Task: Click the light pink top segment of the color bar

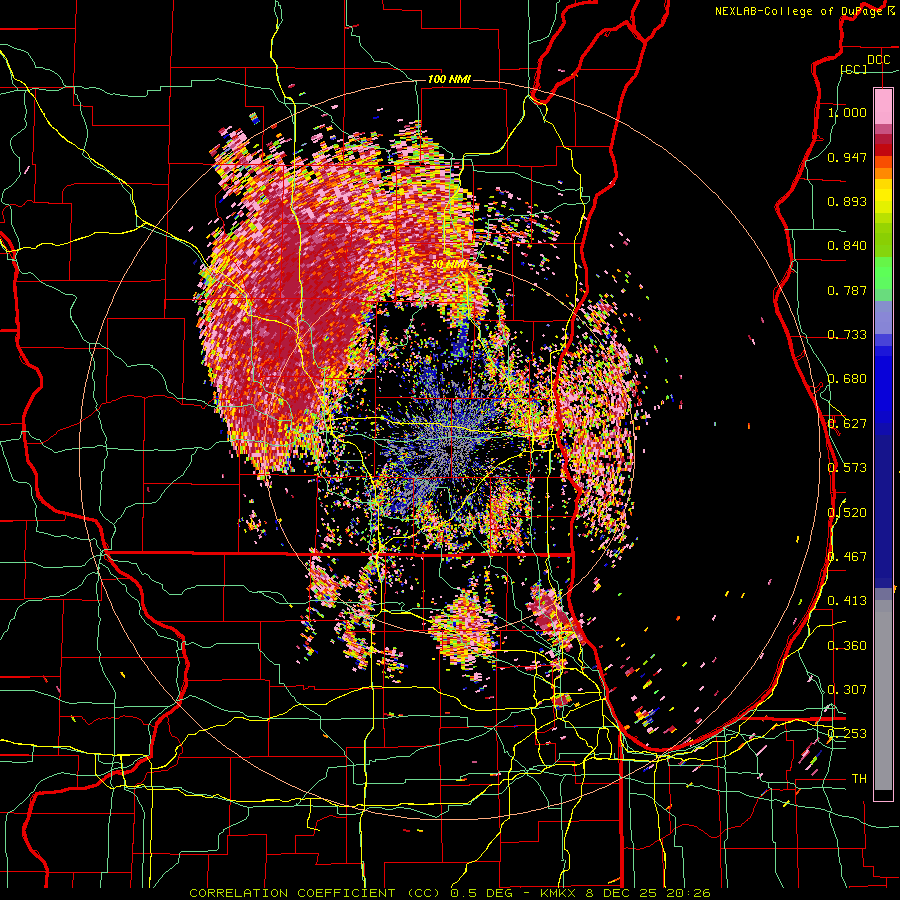Action: click(x=883, y=107)
